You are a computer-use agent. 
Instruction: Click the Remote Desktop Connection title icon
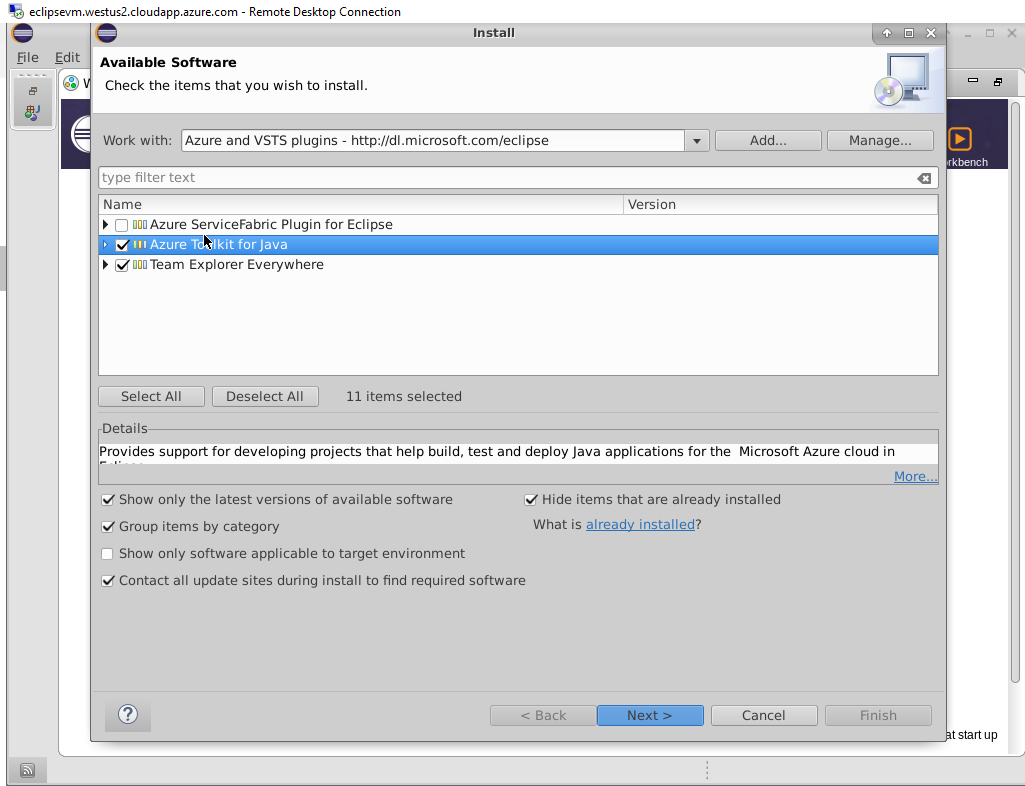(16, 12)
